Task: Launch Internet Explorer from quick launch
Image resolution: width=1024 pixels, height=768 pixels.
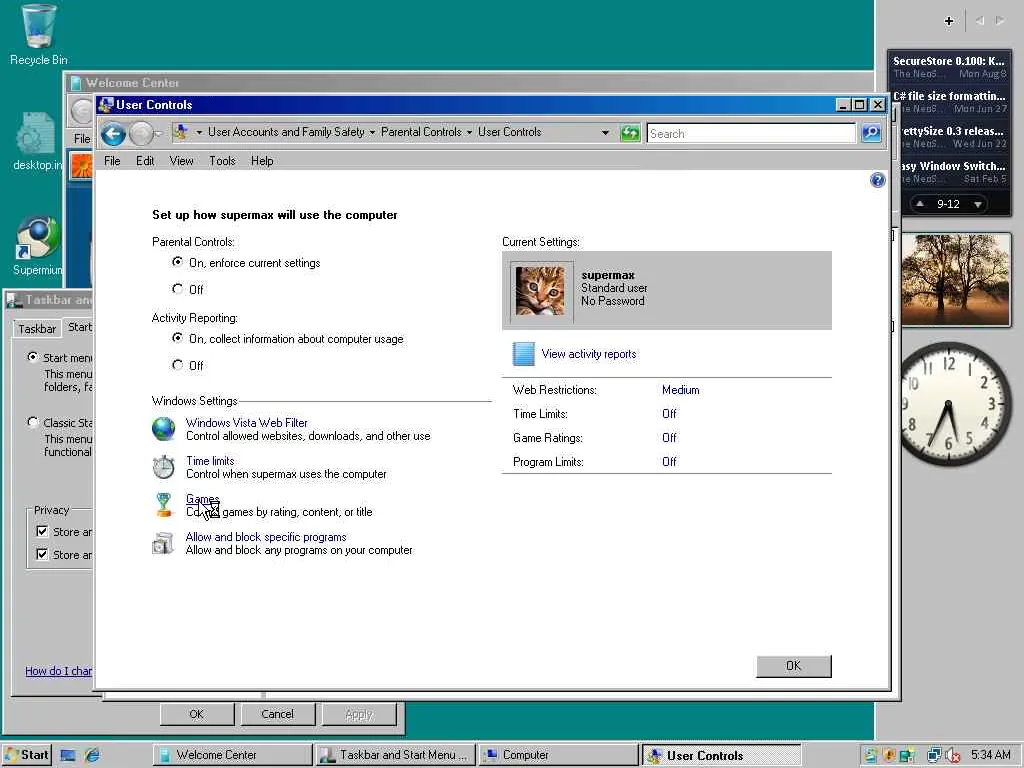Action: point(92,755)
